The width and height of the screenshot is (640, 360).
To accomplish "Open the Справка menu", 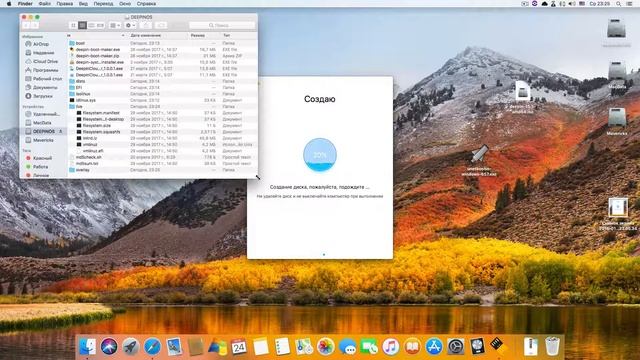I will click(x=146, y=4).
